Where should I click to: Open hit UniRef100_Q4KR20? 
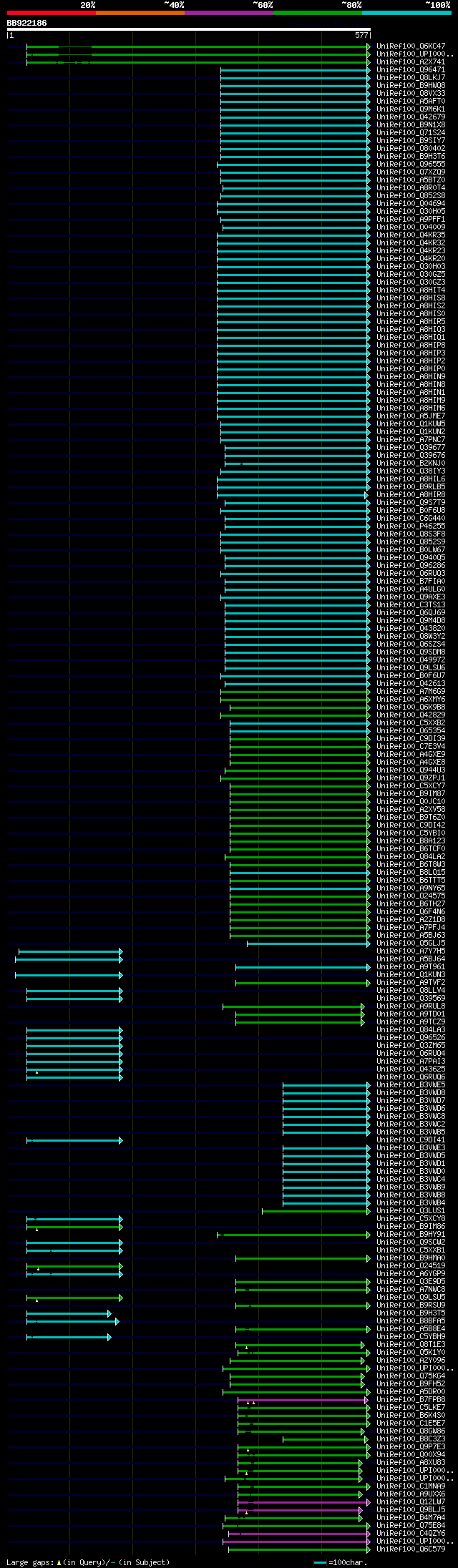click(x=411, y=259)
